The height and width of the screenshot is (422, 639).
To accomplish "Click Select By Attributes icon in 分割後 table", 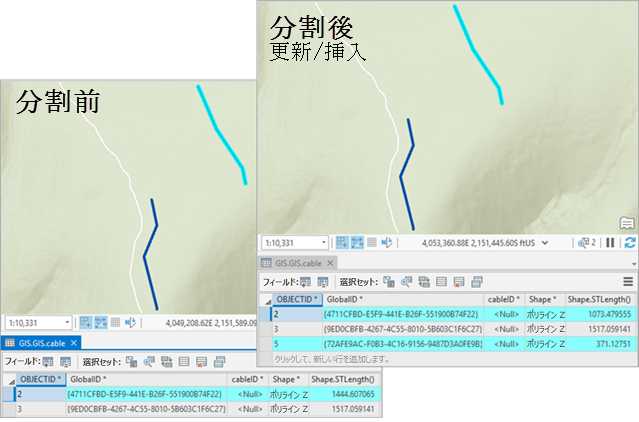I will pos(389,282).
